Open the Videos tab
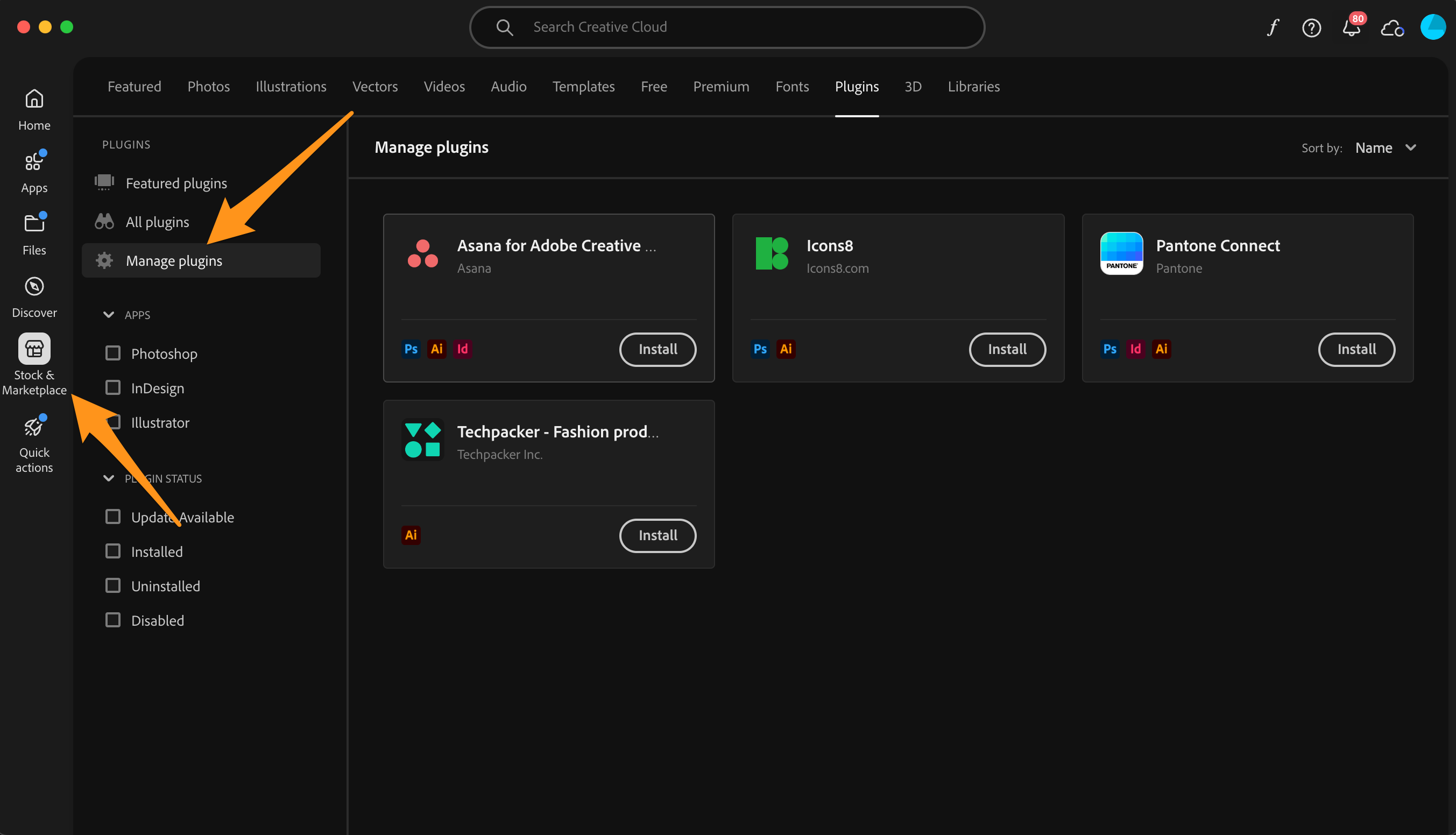 click(x=444, y=87)
